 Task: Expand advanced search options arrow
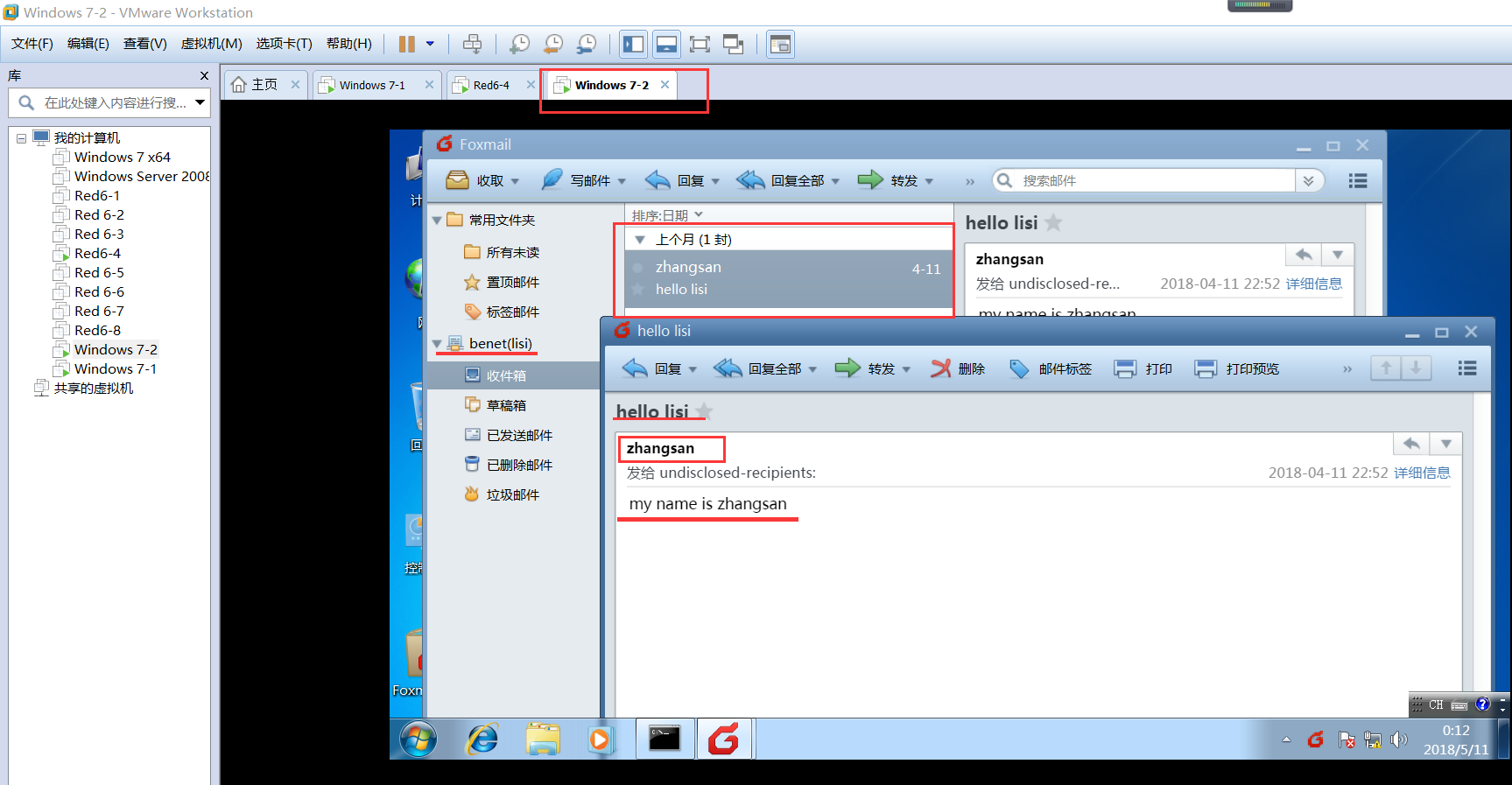pos(1308,180)
